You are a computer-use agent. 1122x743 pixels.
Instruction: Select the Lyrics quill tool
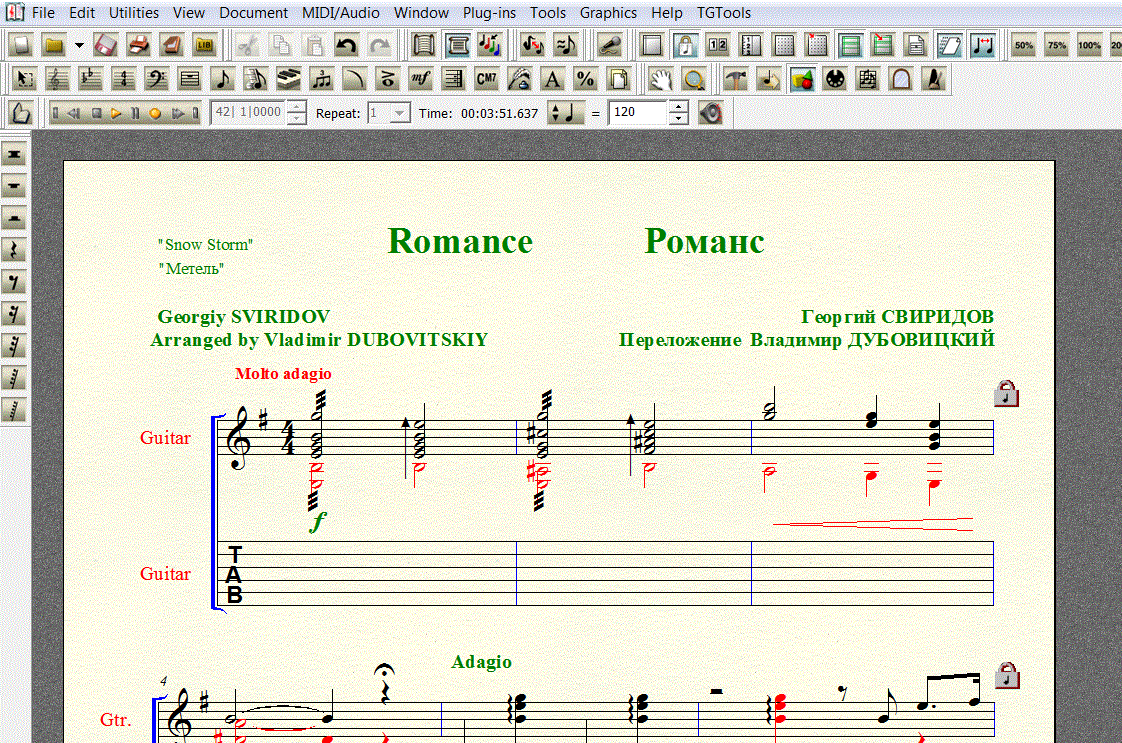(x=519, y=79)
